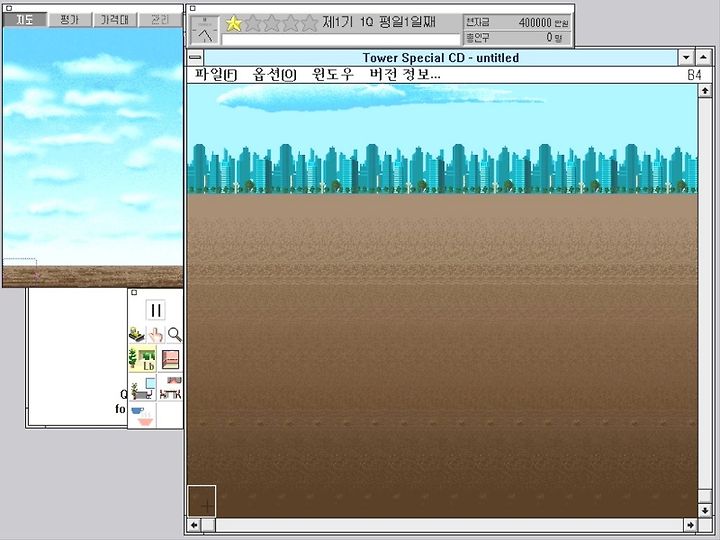
Task: Open the 파일(F) menu
Action: coord(216,74)
